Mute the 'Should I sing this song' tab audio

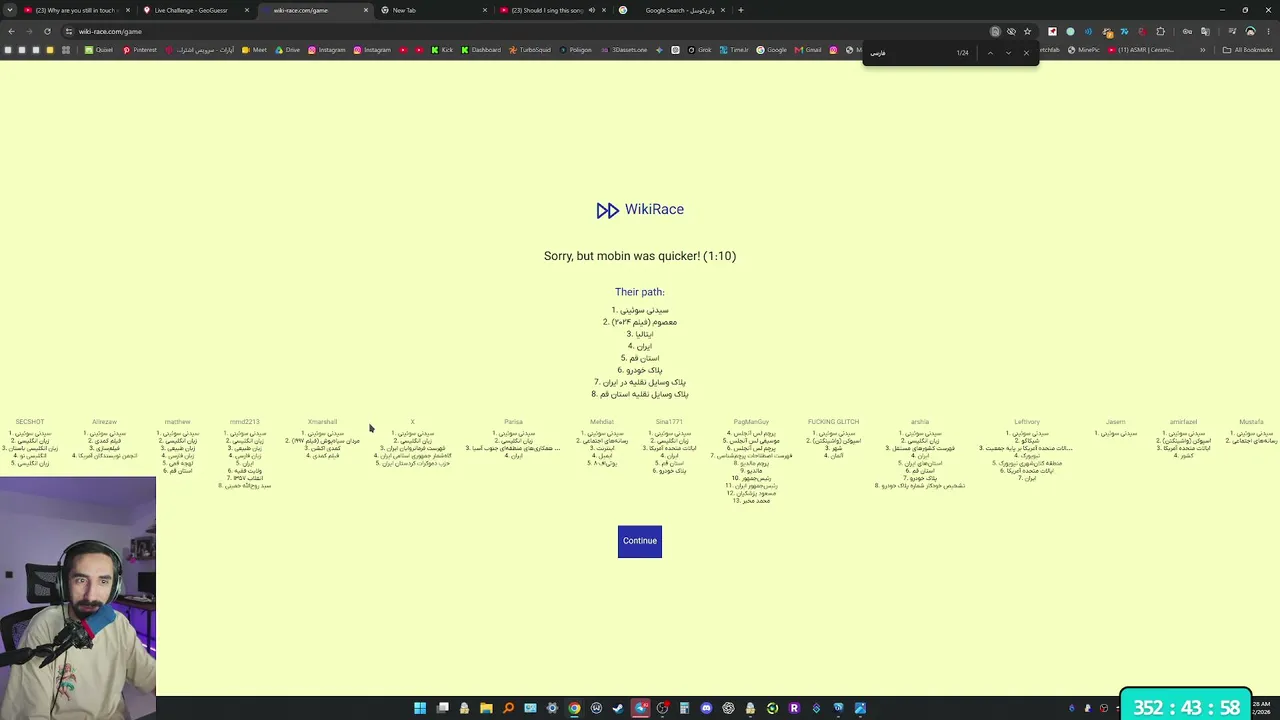(591, 10)
